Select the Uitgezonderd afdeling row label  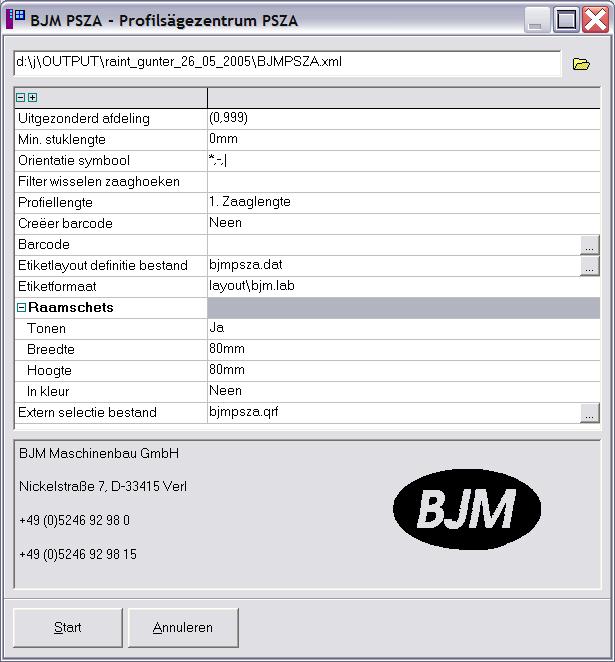(84, 119)
